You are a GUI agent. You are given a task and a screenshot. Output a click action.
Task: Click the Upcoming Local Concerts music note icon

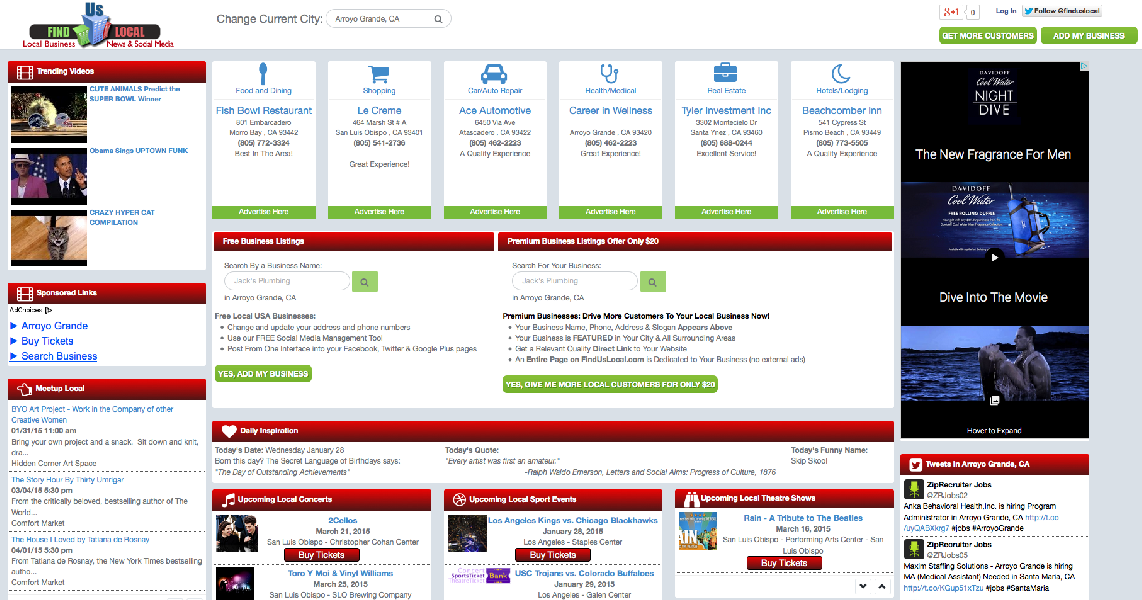point(228,500)
